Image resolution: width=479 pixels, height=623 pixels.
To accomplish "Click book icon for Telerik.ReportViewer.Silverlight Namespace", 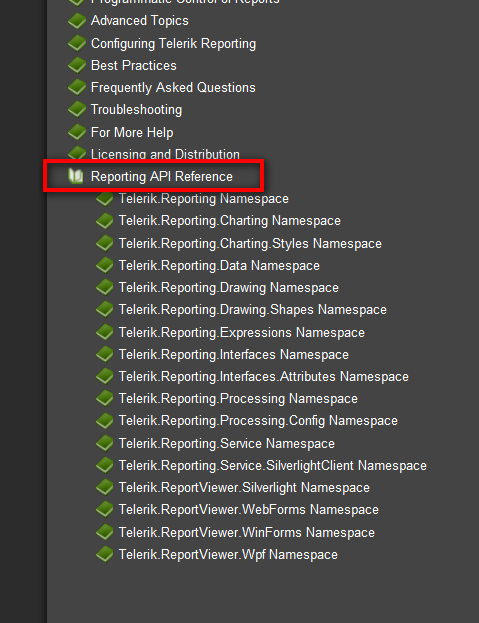I will (105, 488).
